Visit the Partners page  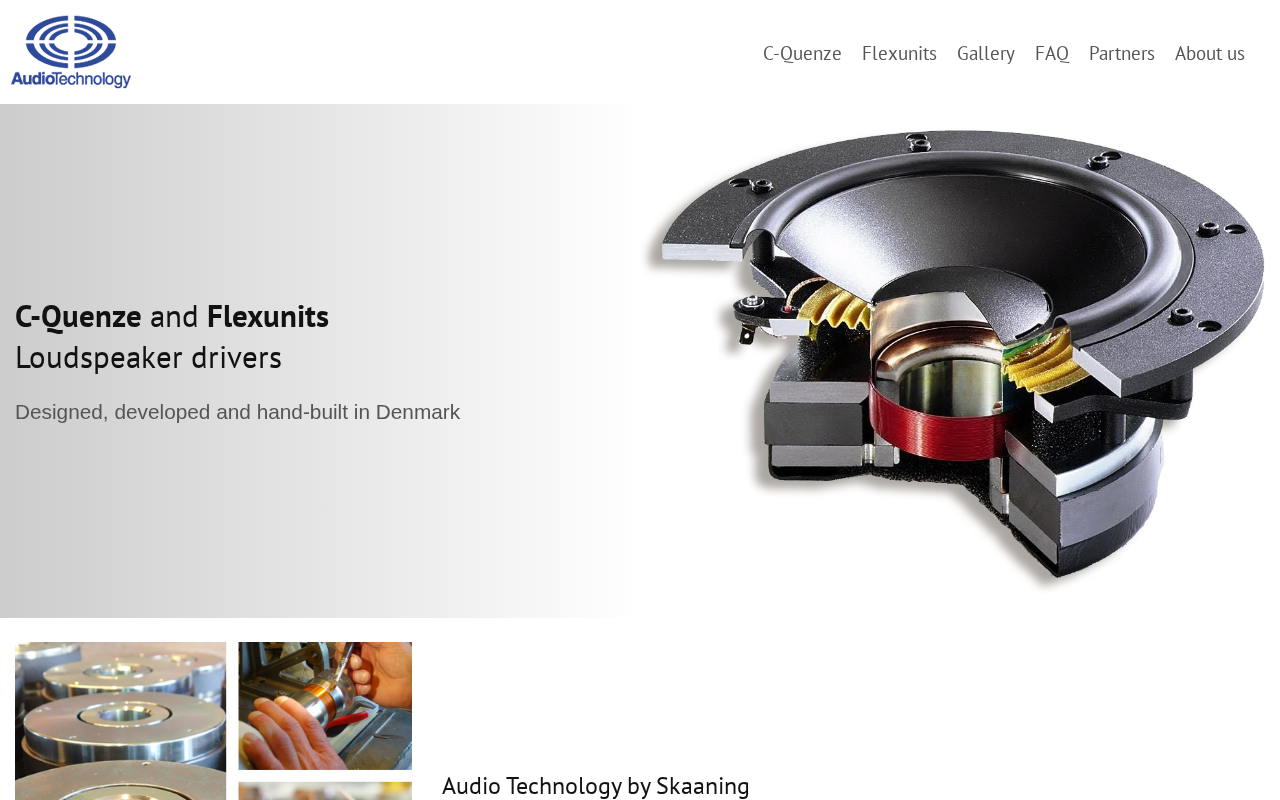(x=1122, y=53)
